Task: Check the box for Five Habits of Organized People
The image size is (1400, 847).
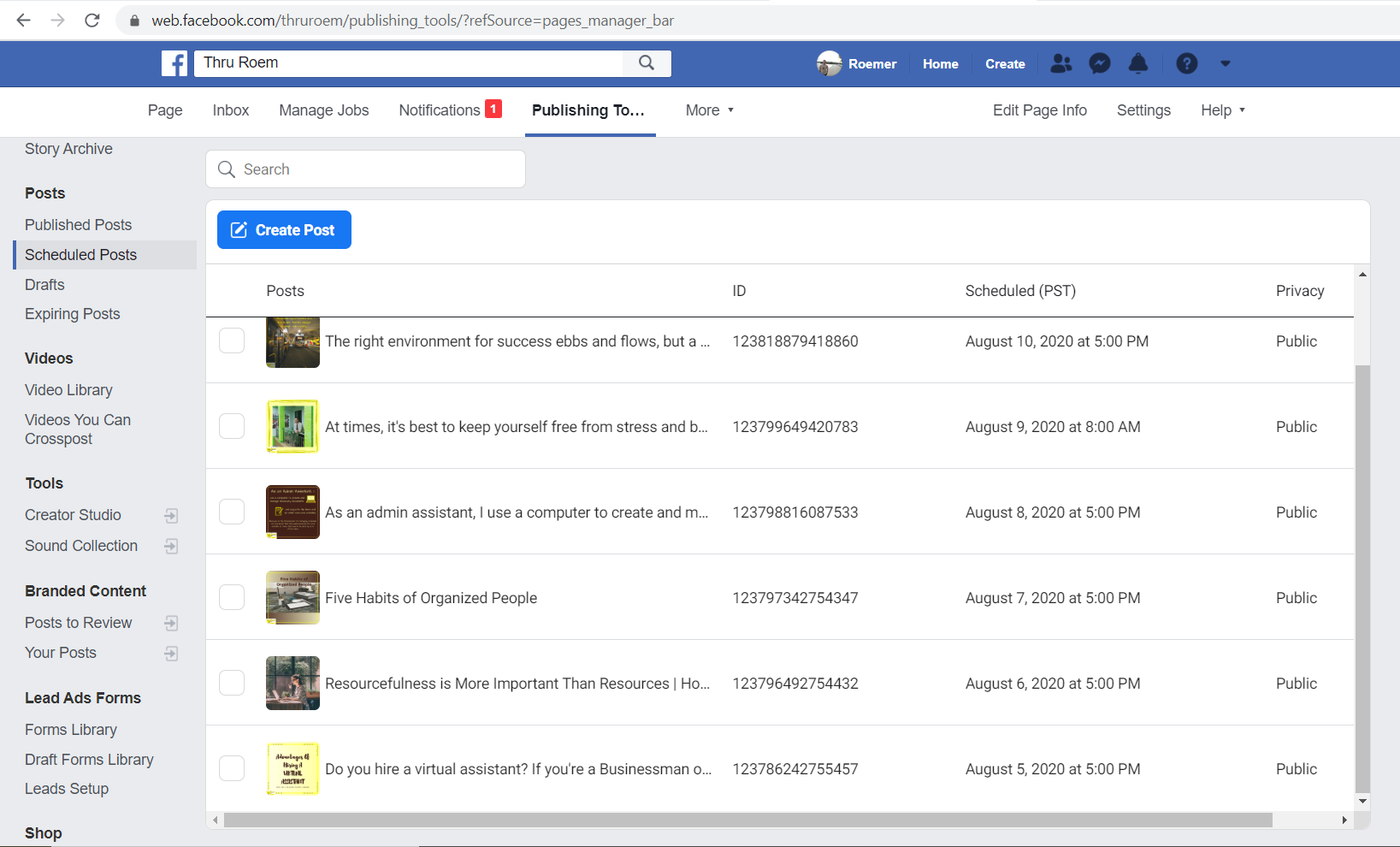Action: (x=232, y=597)
